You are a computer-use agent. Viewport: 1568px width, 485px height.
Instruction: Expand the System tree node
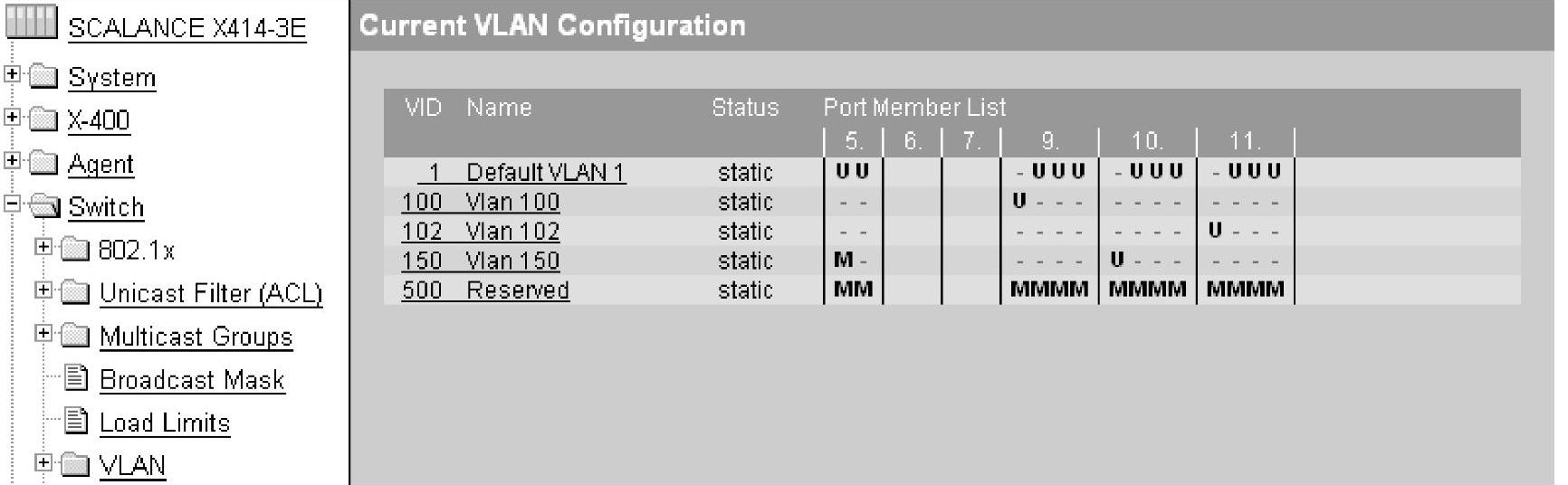point(13,74)
